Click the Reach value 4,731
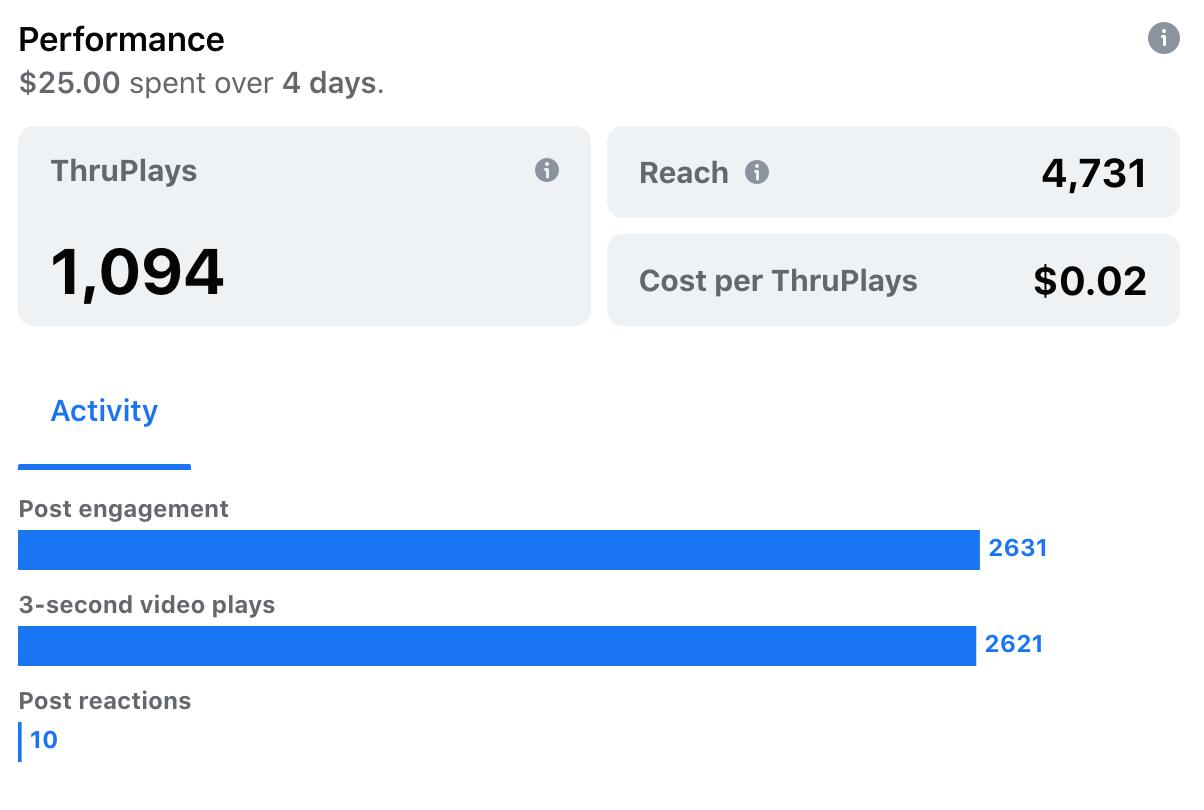 point(1094,173)
